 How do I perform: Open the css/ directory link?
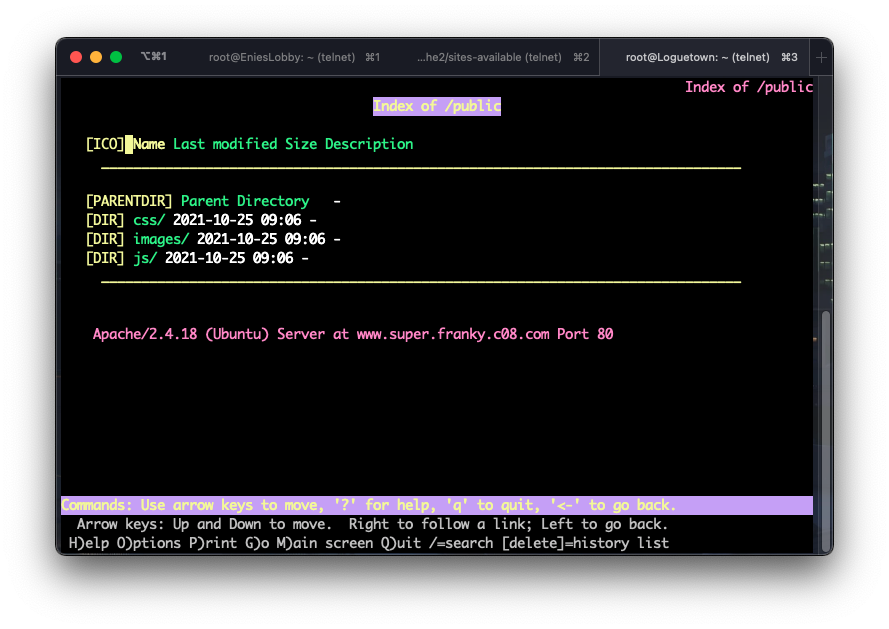149,220
